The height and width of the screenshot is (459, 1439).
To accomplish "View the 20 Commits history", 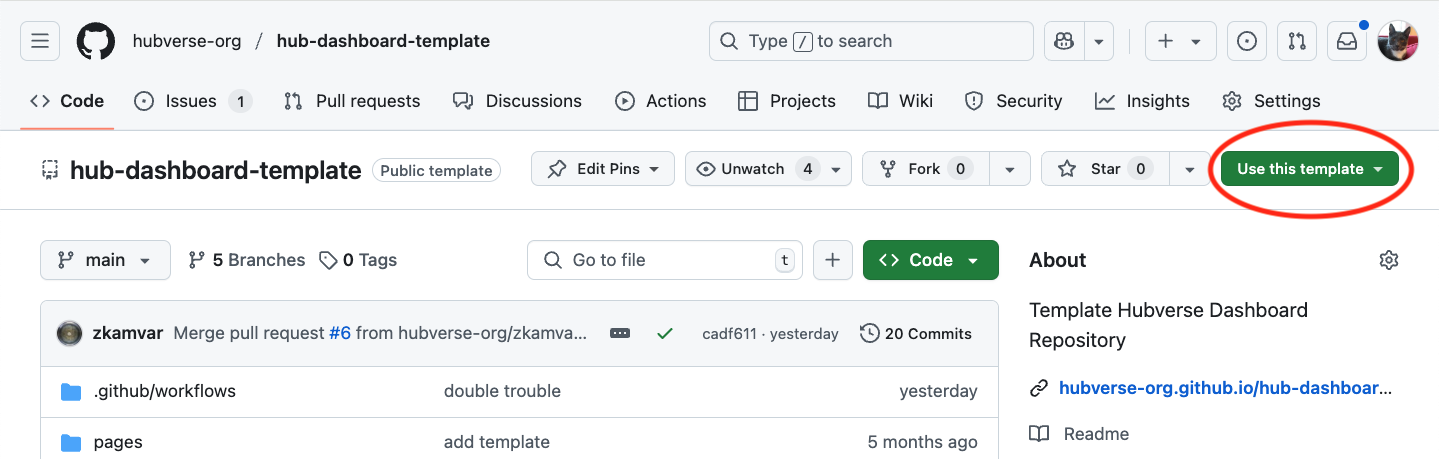I will (916, 333).
